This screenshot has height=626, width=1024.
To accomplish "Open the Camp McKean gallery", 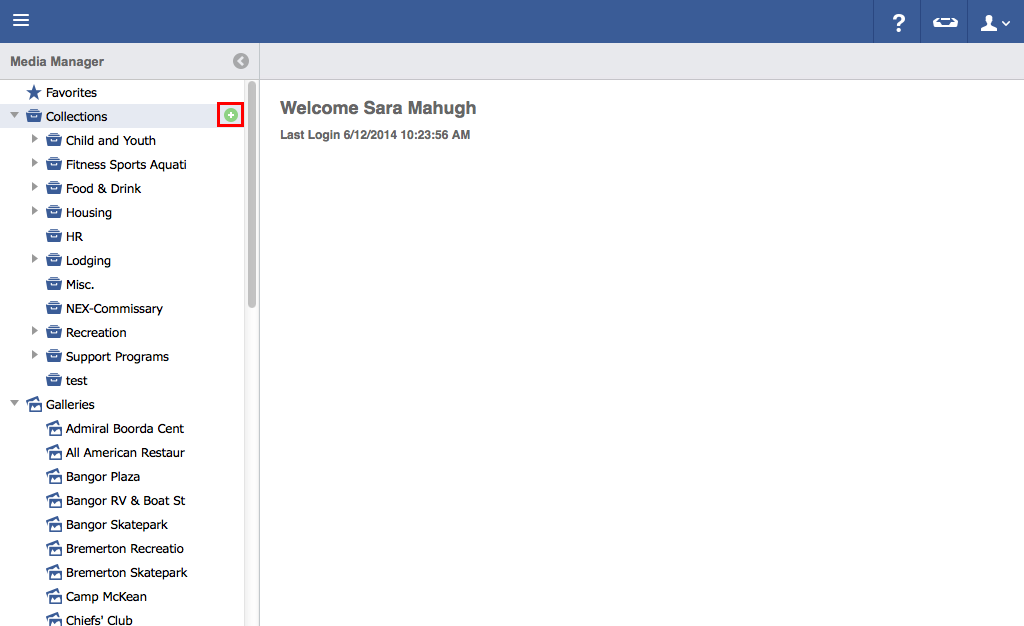I will click(x=106, y=597).
